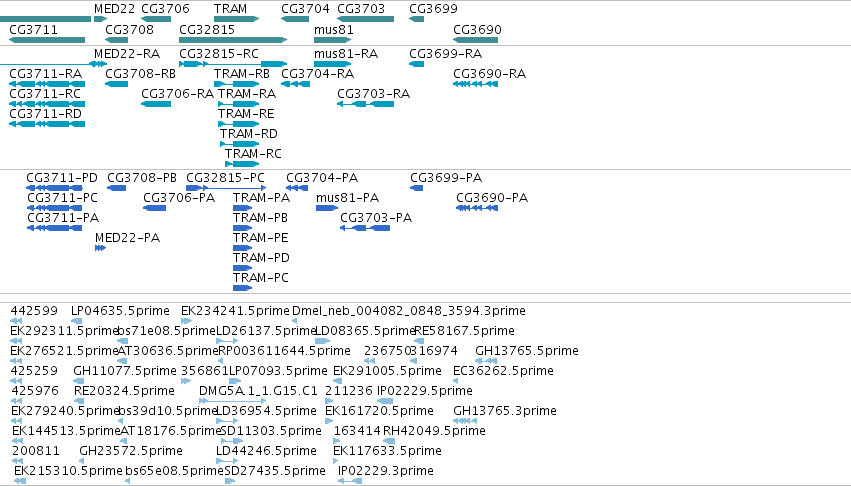Click the TRAM-RD transcript label

[249, 134]
